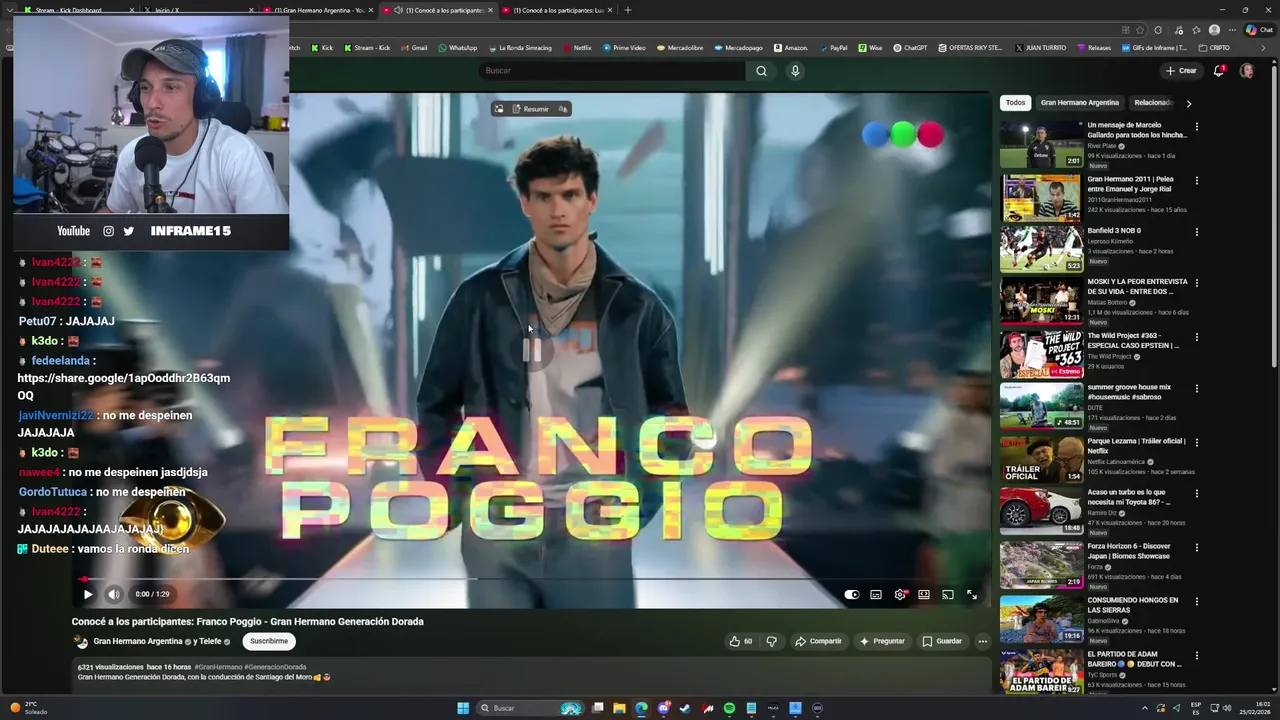Click the Resumir button on the video
1280x720 pixels.
[531, 109]
